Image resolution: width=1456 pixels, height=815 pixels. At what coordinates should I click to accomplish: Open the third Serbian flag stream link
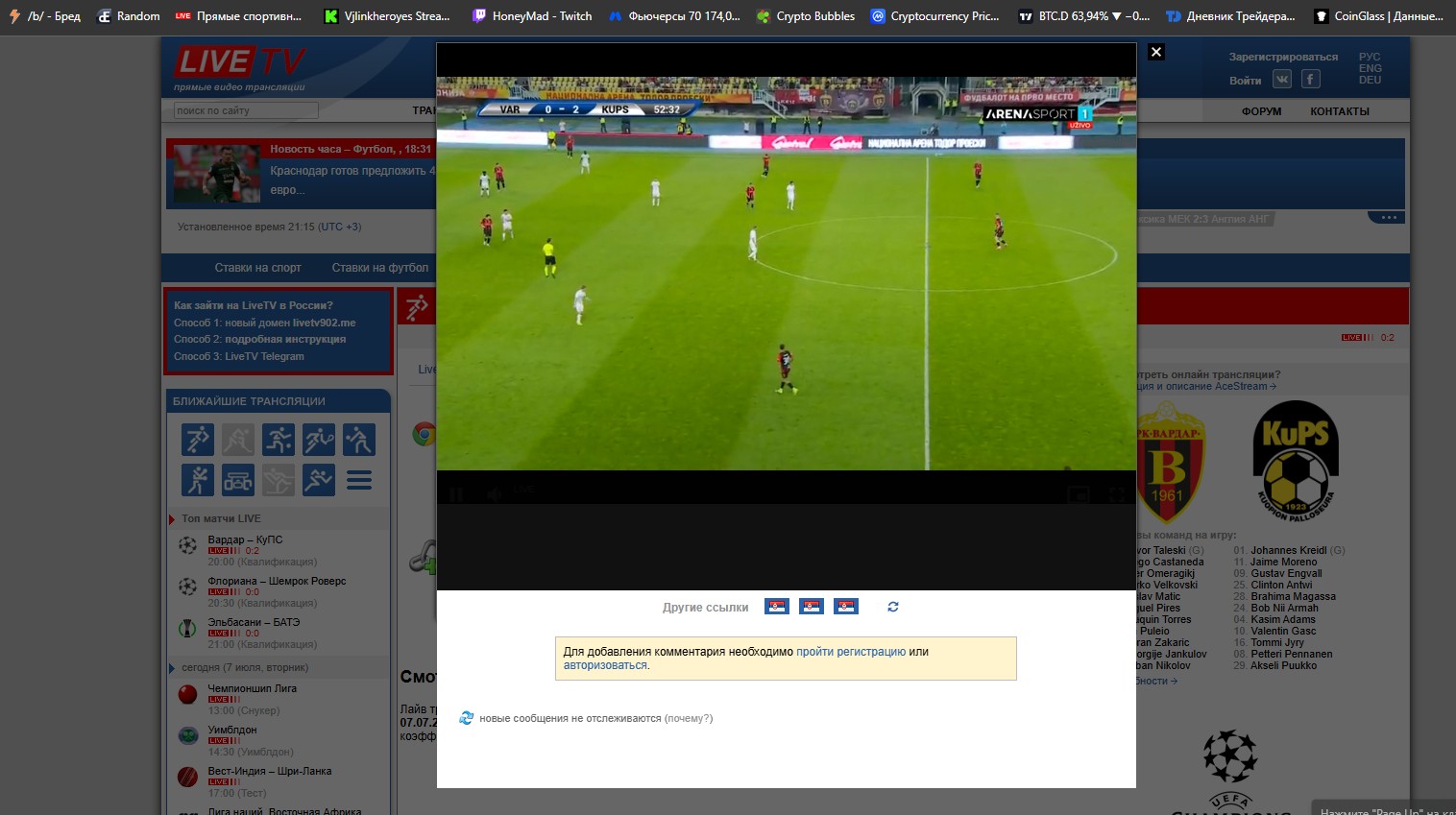(846, 607)
